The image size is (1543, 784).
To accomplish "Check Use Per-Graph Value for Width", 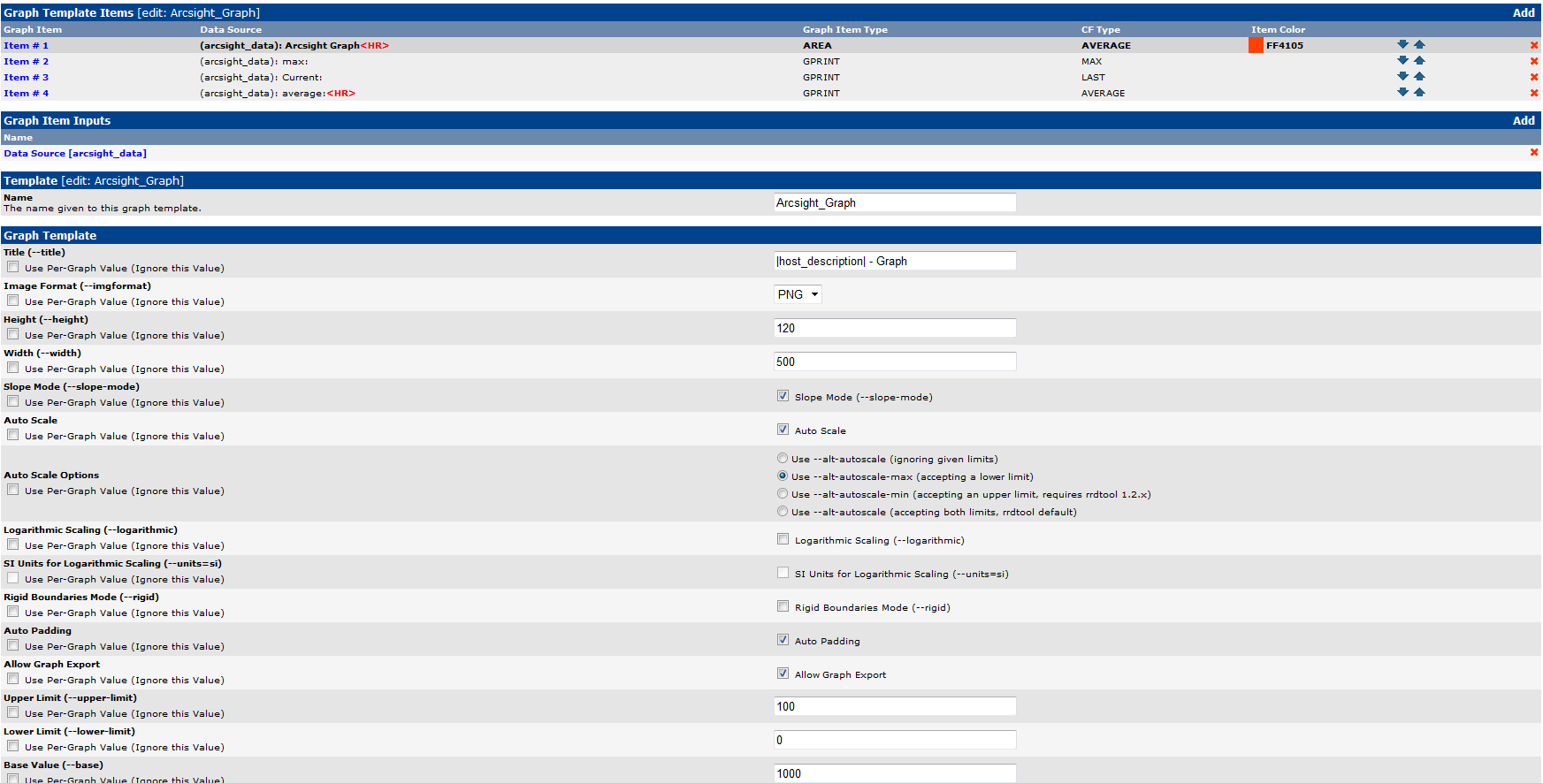I will point(12,368).
